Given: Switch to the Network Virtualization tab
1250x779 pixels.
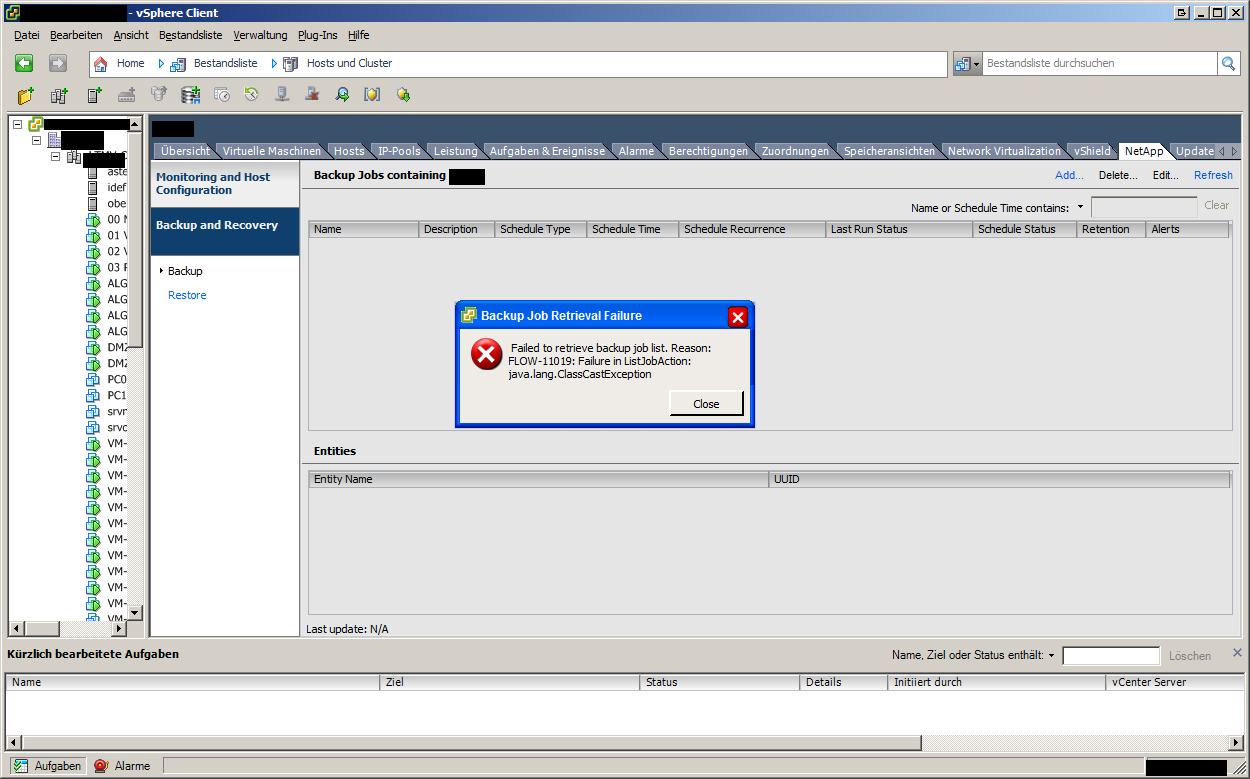Looking at the screenshot, I should (1004, 151).
